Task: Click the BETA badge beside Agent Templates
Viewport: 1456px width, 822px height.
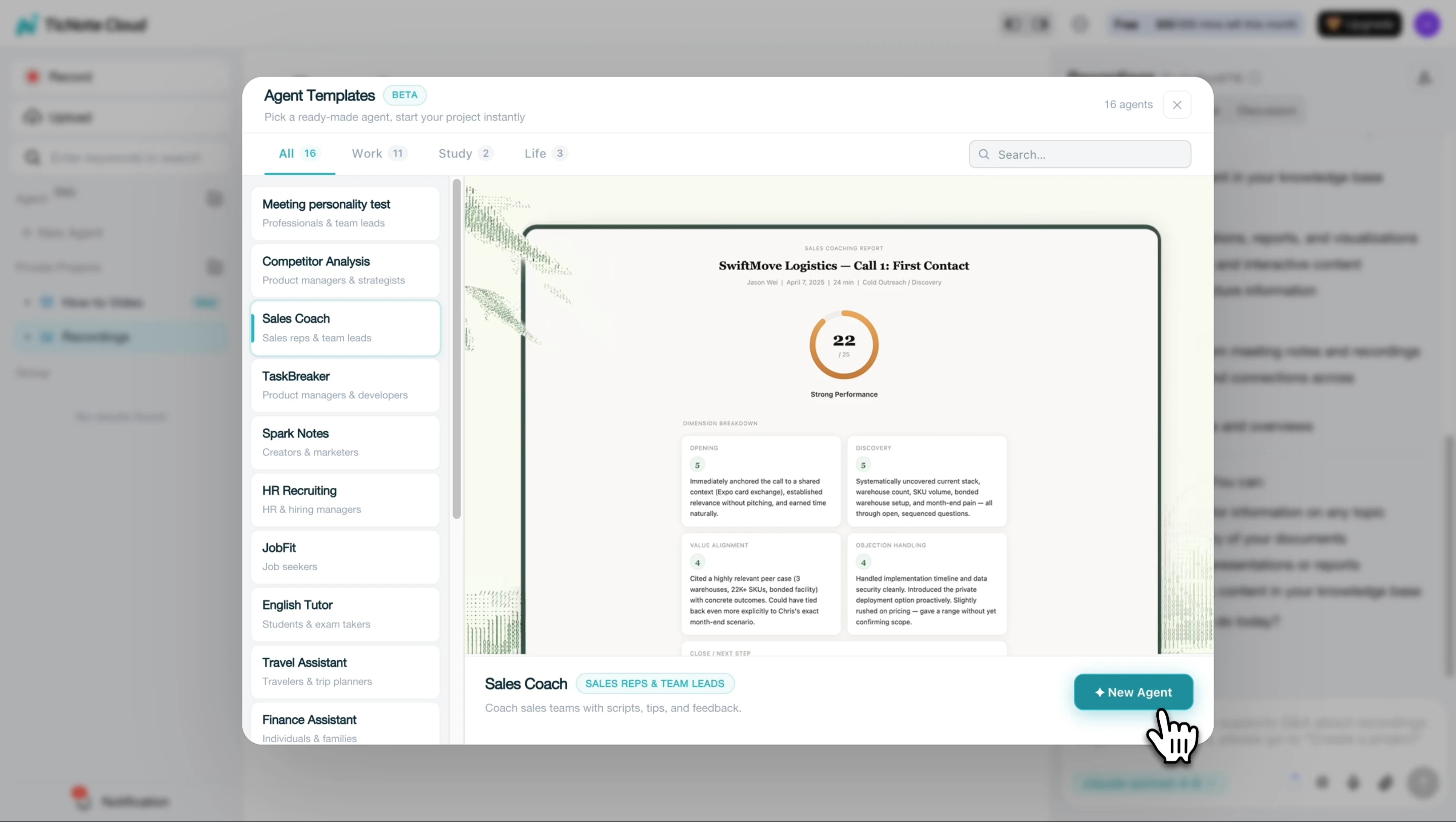Action: tap(404, 95)
